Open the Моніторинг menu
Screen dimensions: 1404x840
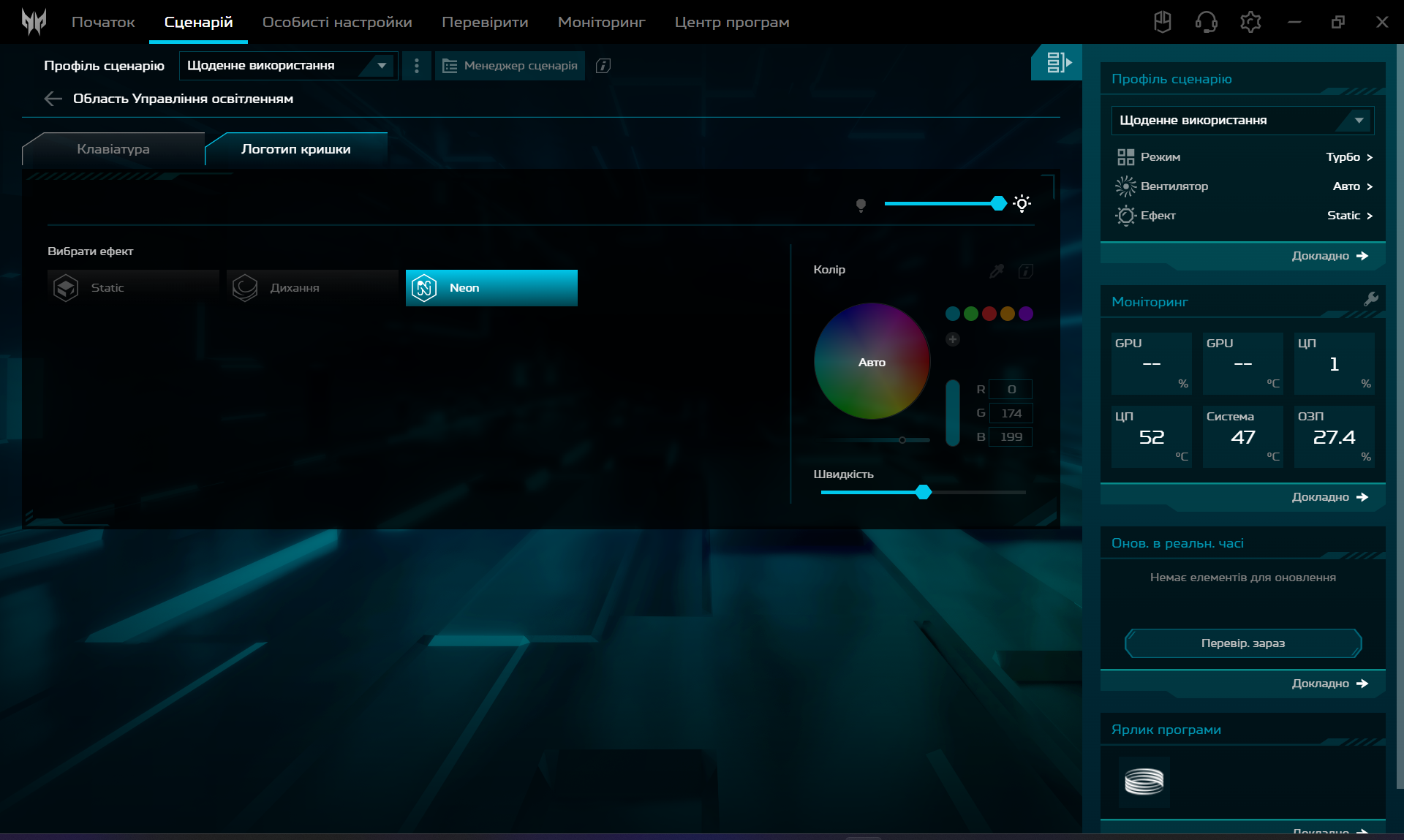coord(601,22)
